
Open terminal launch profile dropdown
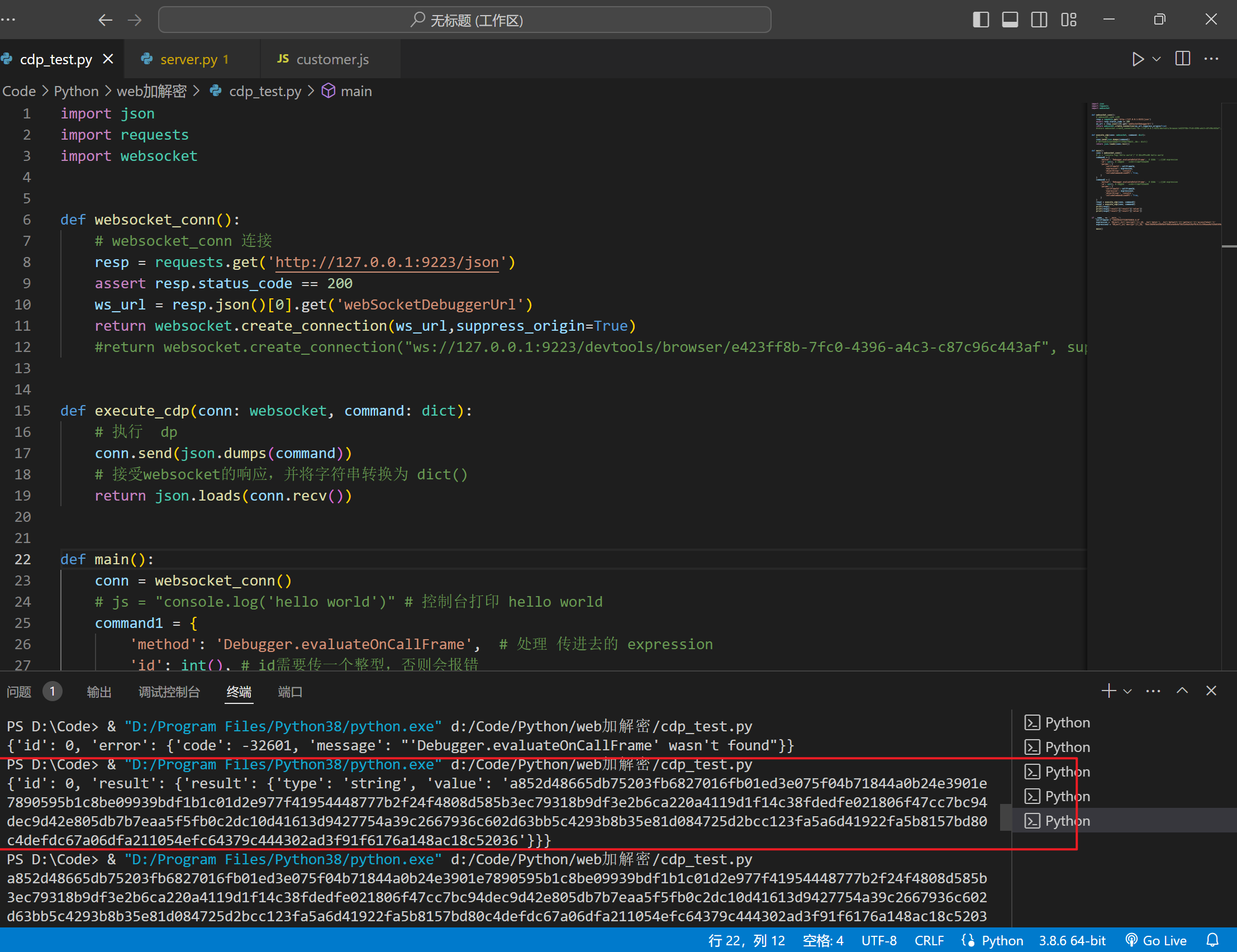pyautogui.click(x=1127, y=691)
